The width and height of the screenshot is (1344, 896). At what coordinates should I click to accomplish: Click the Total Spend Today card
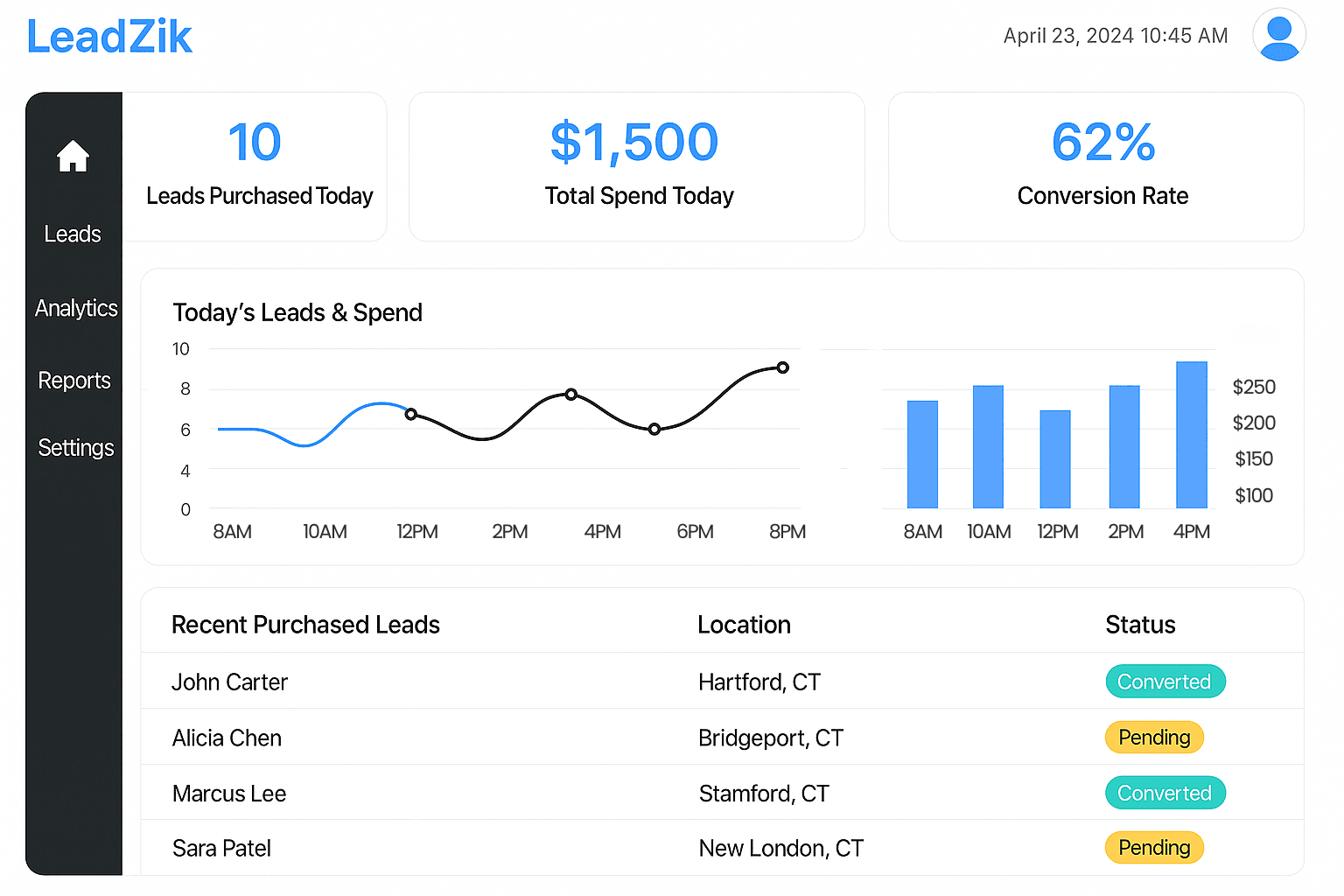tap(636, 166)
